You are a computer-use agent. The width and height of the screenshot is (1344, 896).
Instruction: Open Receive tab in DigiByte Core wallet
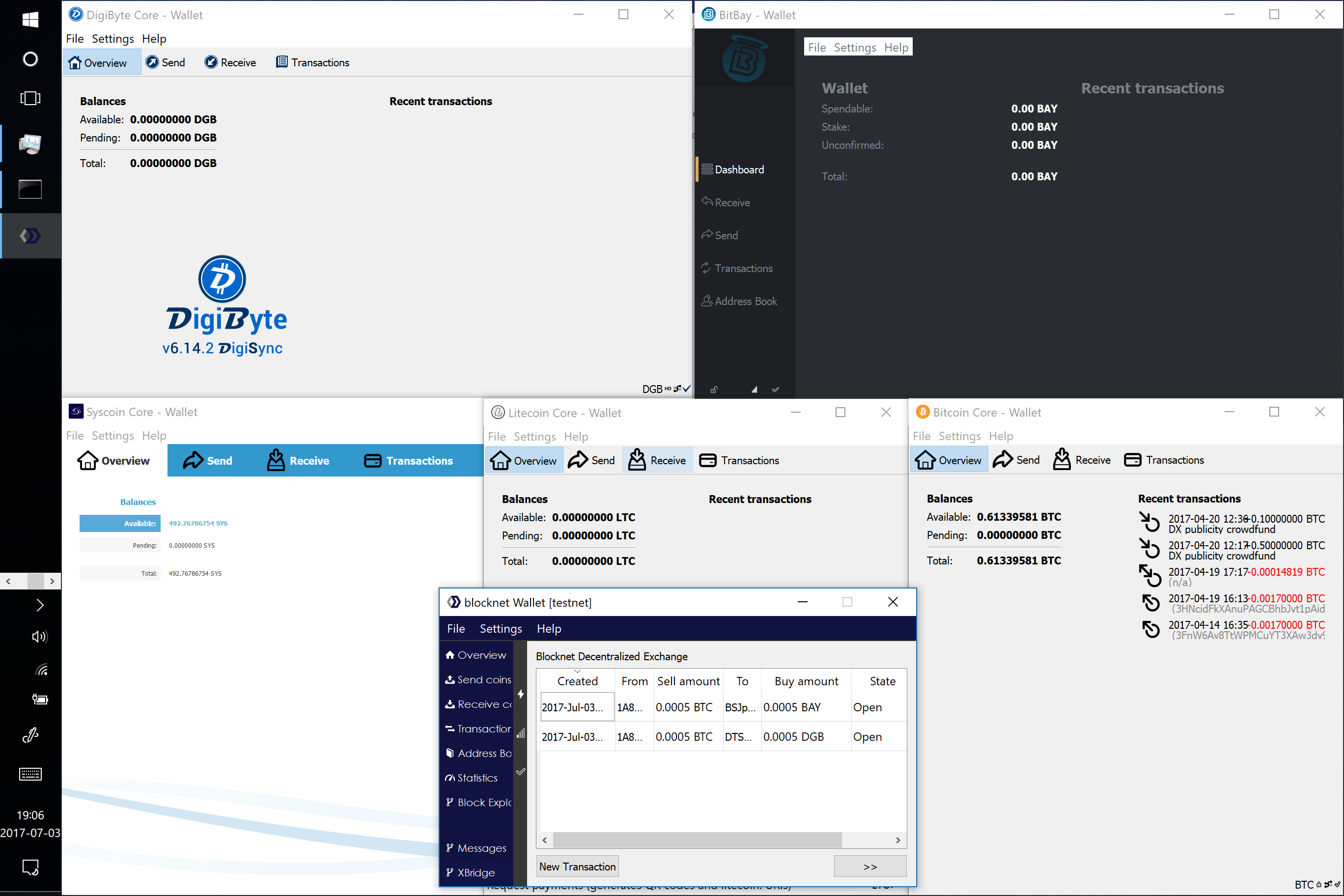point(230,62)
